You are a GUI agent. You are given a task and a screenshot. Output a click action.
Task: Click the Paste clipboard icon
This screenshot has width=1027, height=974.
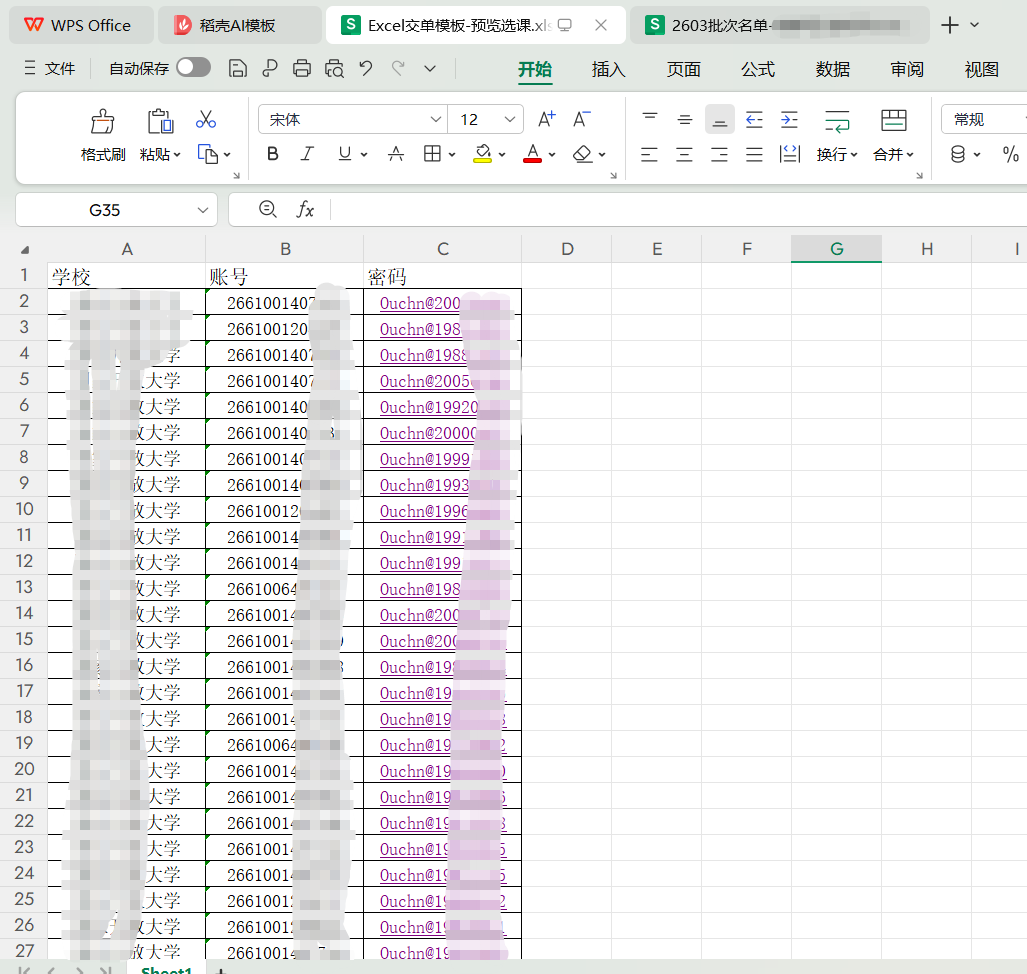tap(160, 121)
